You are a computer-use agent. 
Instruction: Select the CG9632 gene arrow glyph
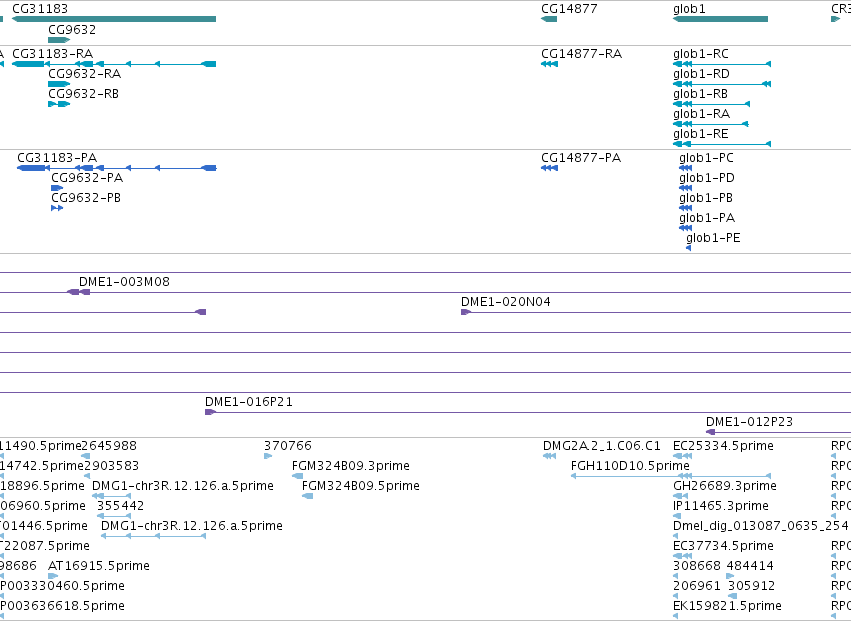59,40
